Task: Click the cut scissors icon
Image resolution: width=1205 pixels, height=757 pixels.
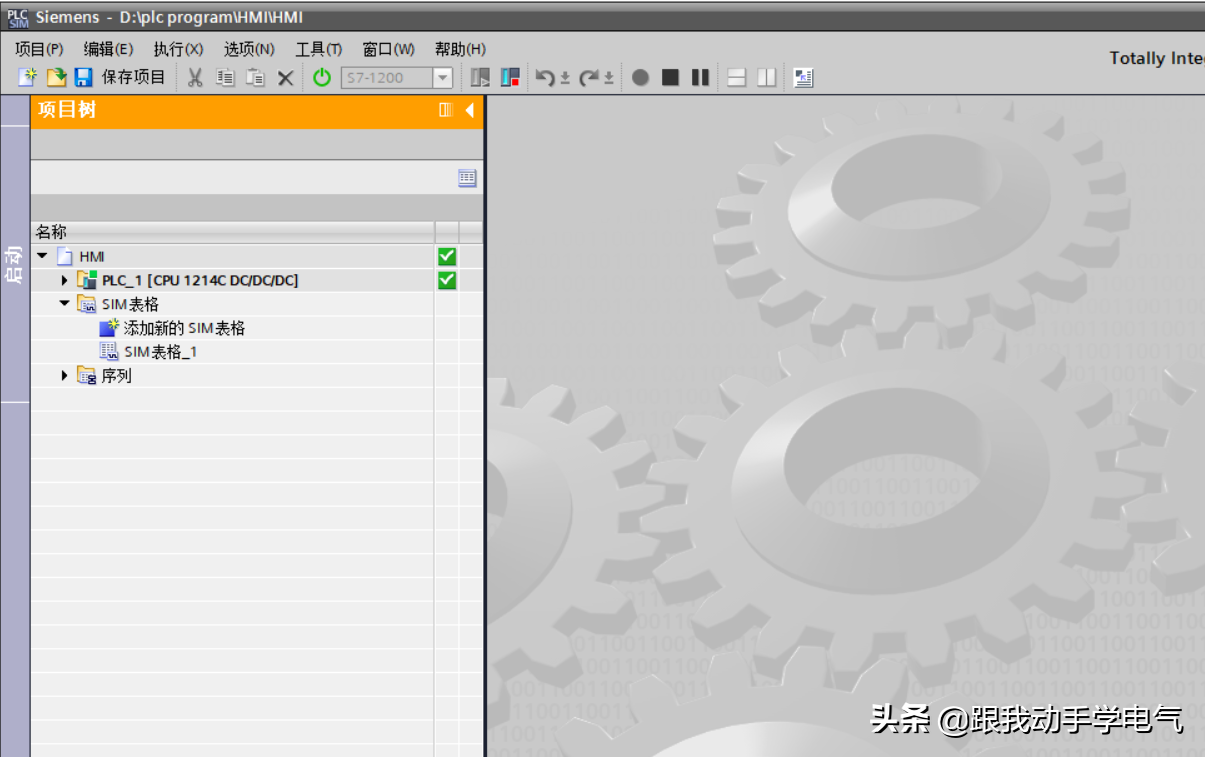Action: tap(195, 77)
